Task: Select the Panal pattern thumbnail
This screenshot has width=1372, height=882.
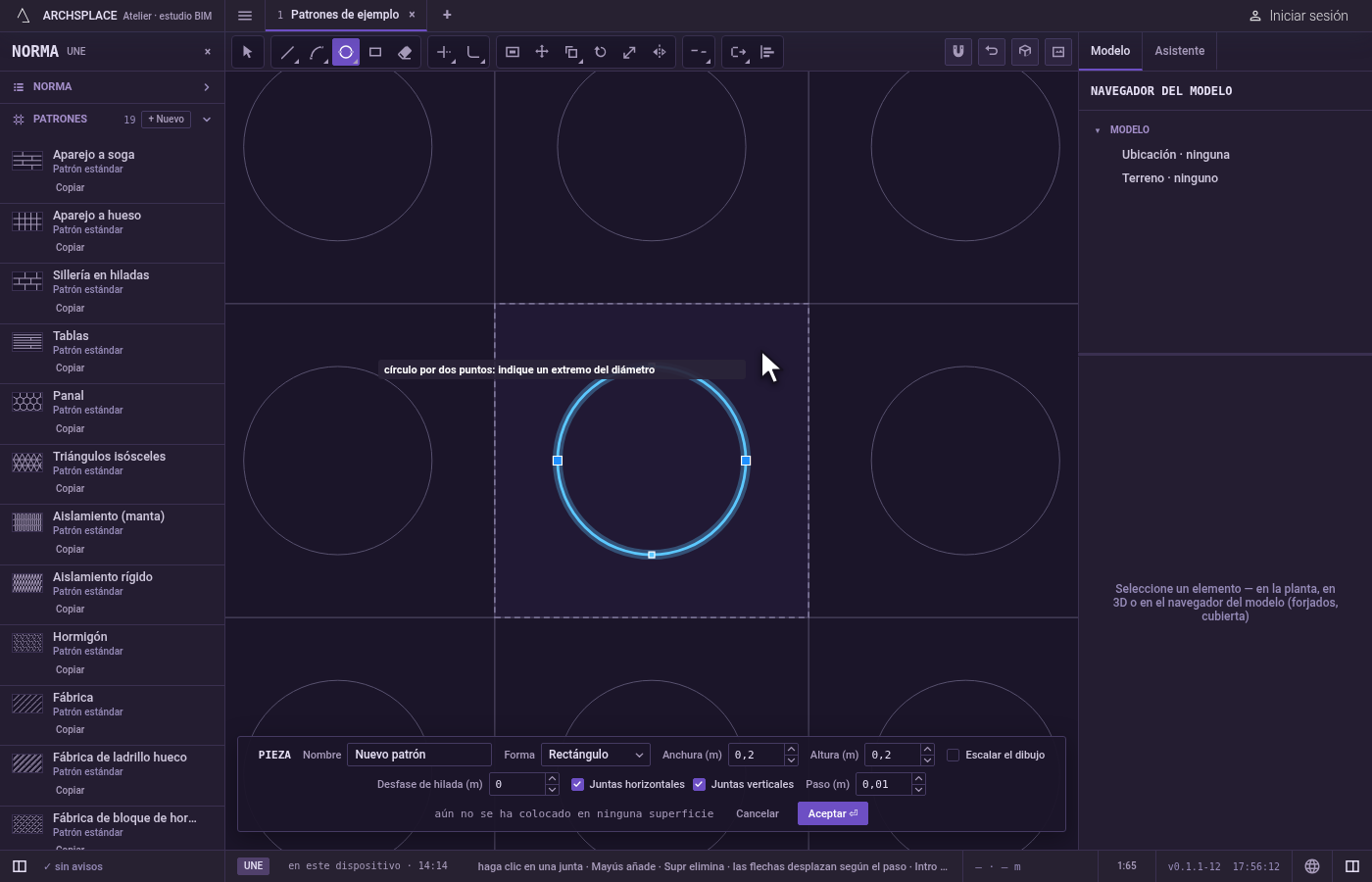Action: click(27, 402)
